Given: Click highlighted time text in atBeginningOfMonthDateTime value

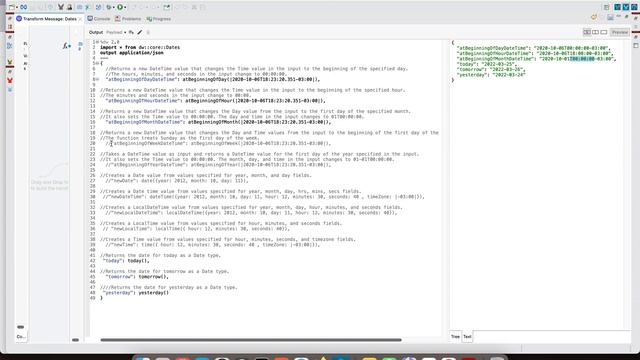Looking at the screenshot, I should point(582,59).
